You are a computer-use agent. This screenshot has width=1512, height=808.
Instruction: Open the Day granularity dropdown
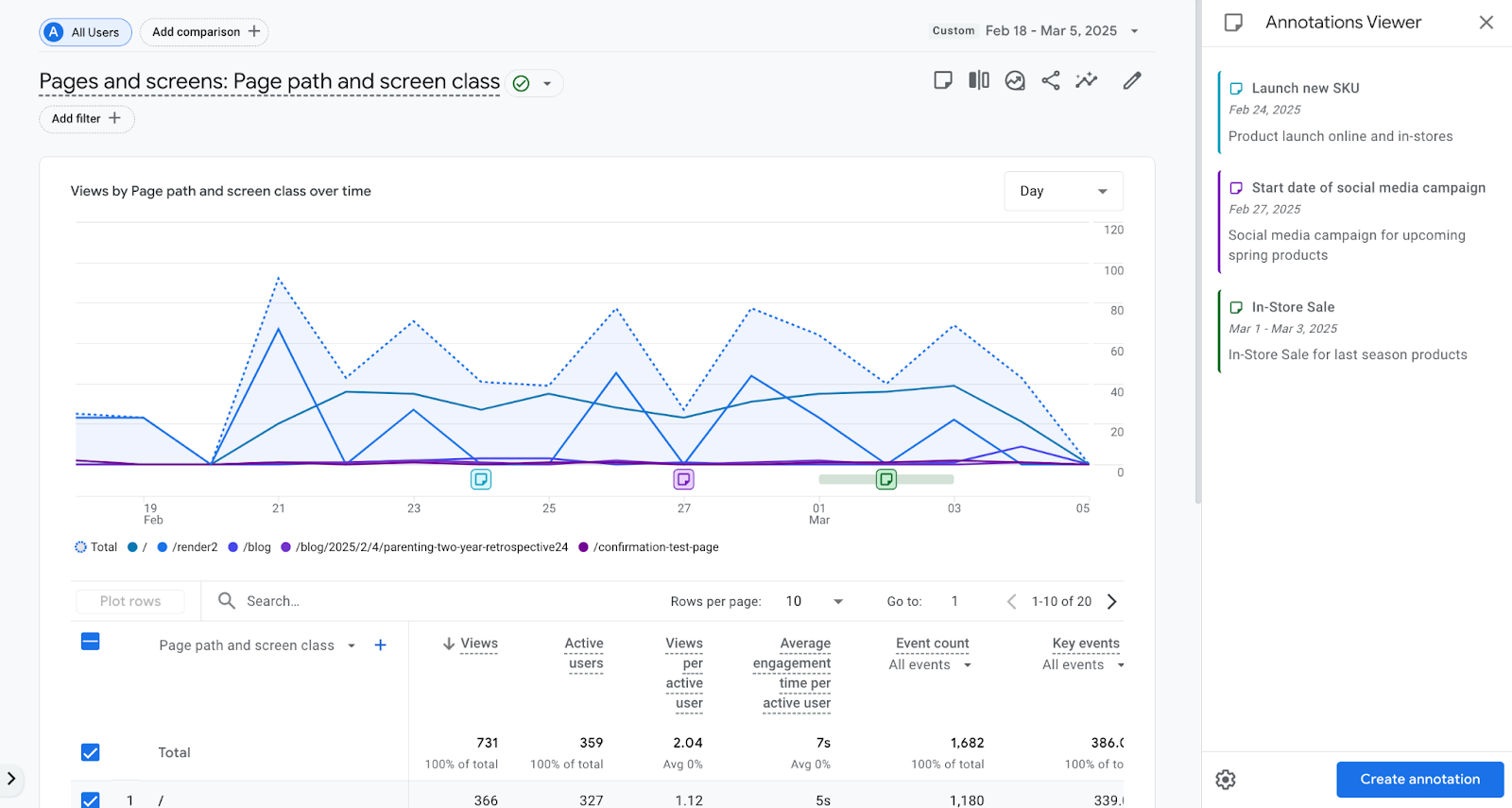click(x=1063, y=191)
